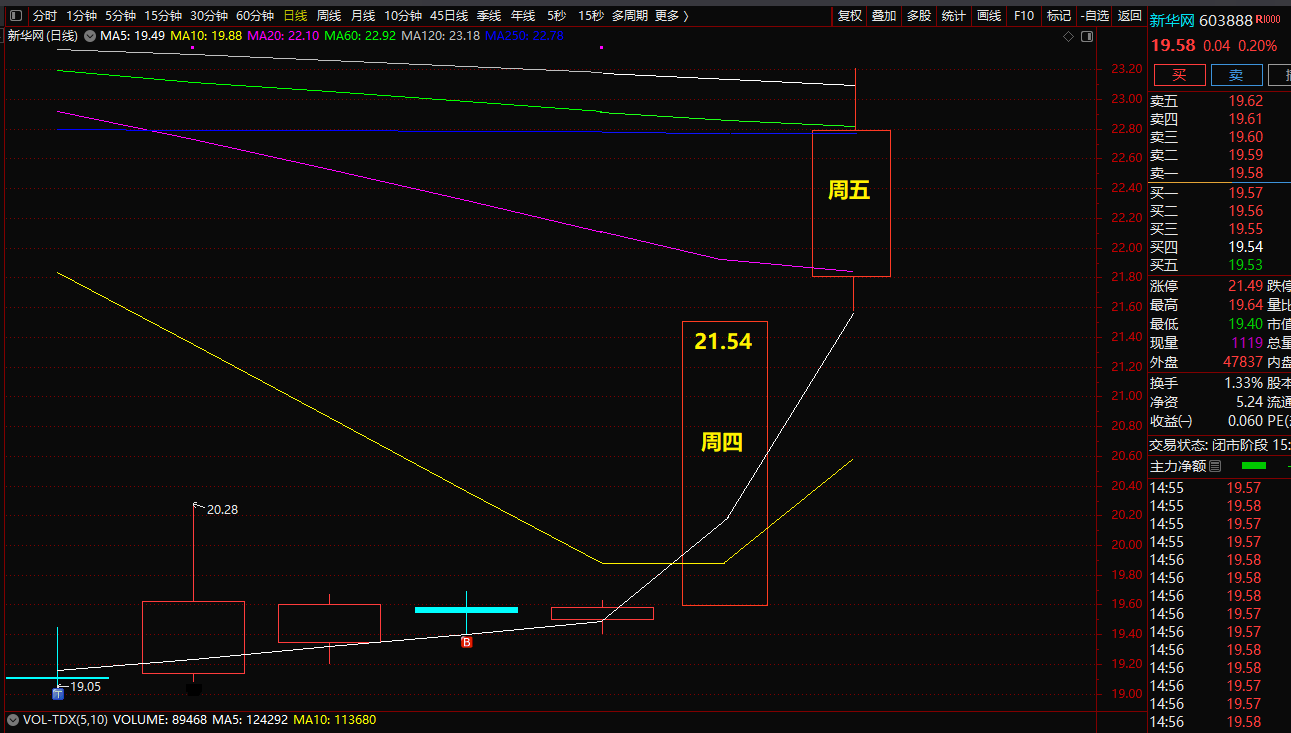1291x733 pixels.
Task: Click the MA10: 19.88 indicator label
Action: pos(206,36)
